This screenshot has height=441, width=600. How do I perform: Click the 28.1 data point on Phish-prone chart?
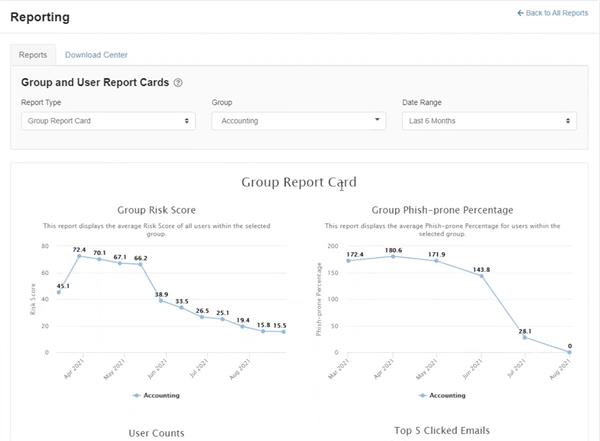coord(525,338)
